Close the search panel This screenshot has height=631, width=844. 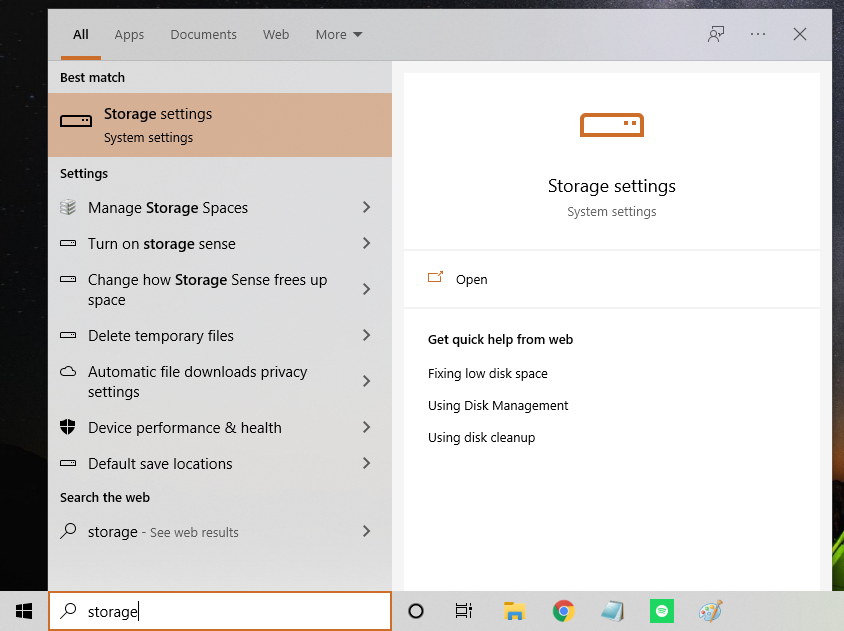(x=800, y=34)
